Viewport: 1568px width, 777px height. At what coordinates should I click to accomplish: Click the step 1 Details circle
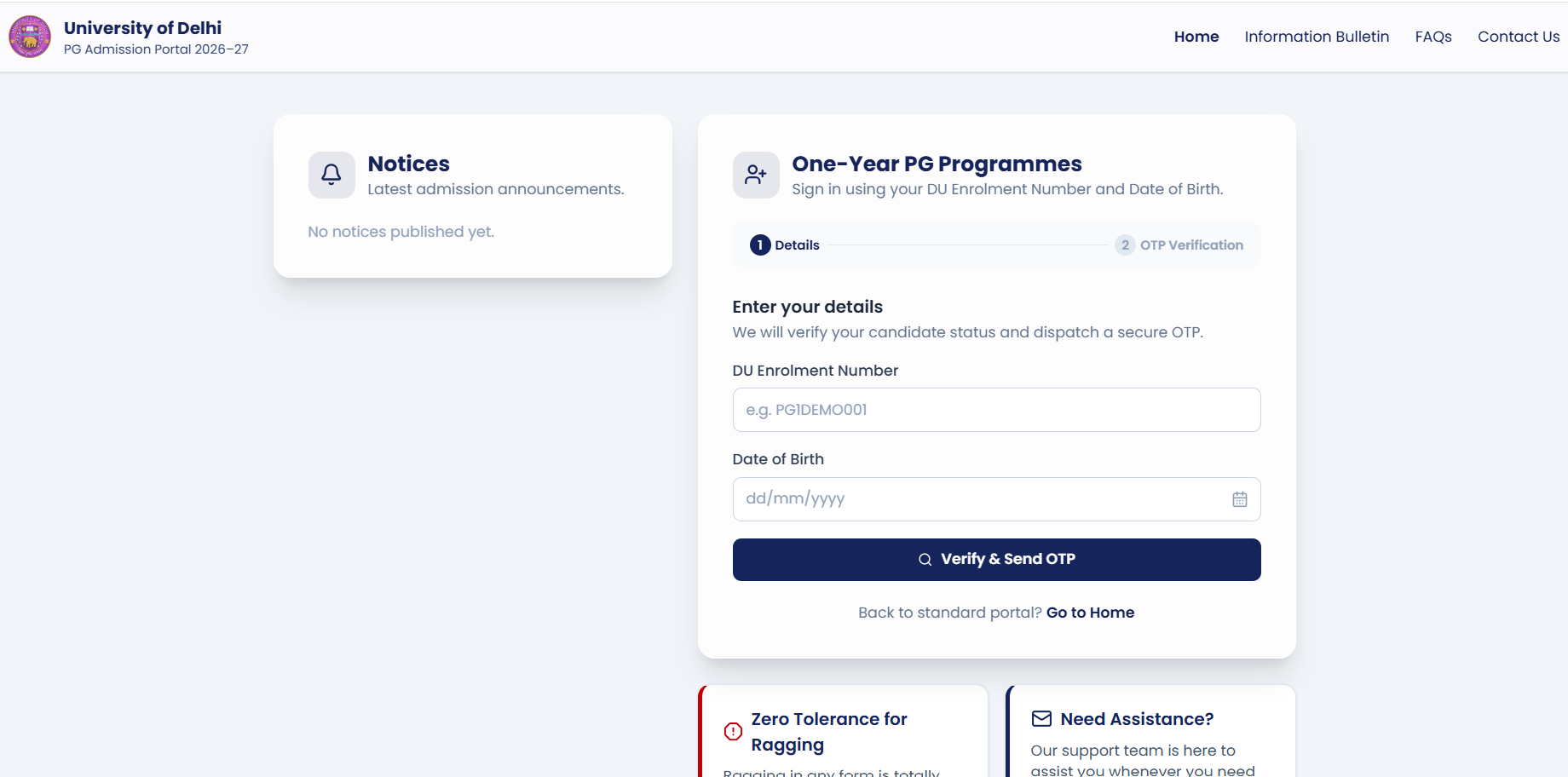[760, 245]
